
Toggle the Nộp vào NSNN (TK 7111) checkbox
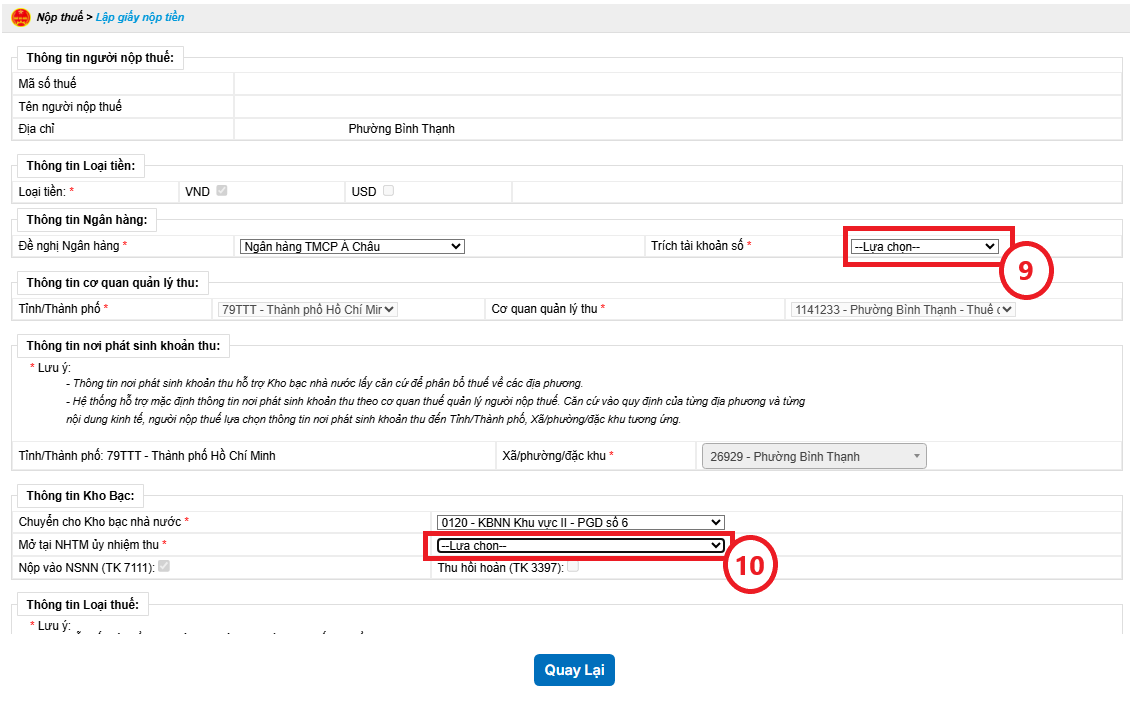click(x=163, y=566)
